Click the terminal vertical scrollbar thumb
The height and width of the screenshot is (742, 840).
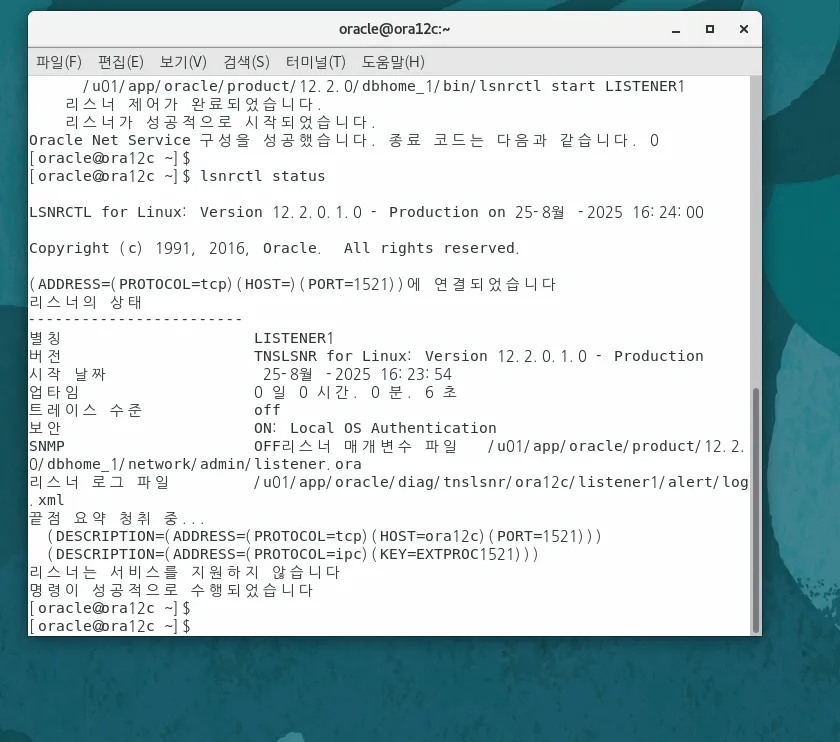coord(756,510)
